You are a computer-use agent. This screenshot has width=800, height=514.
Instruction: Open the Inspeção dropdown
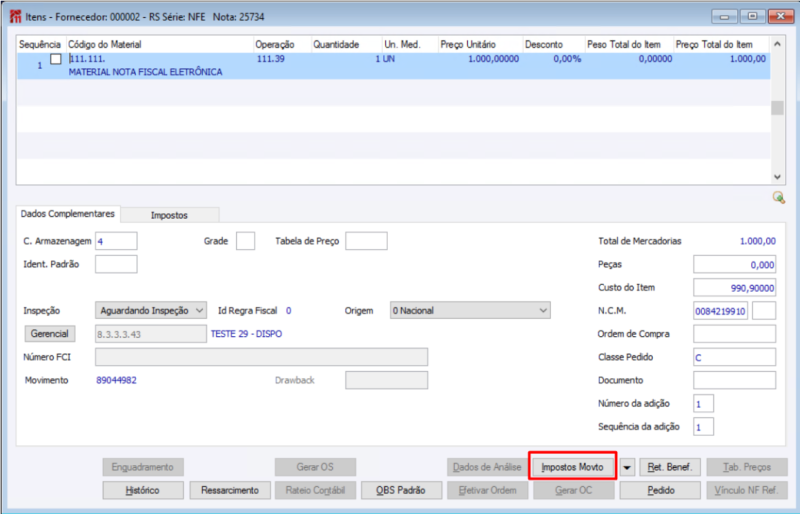click(151, 310)
